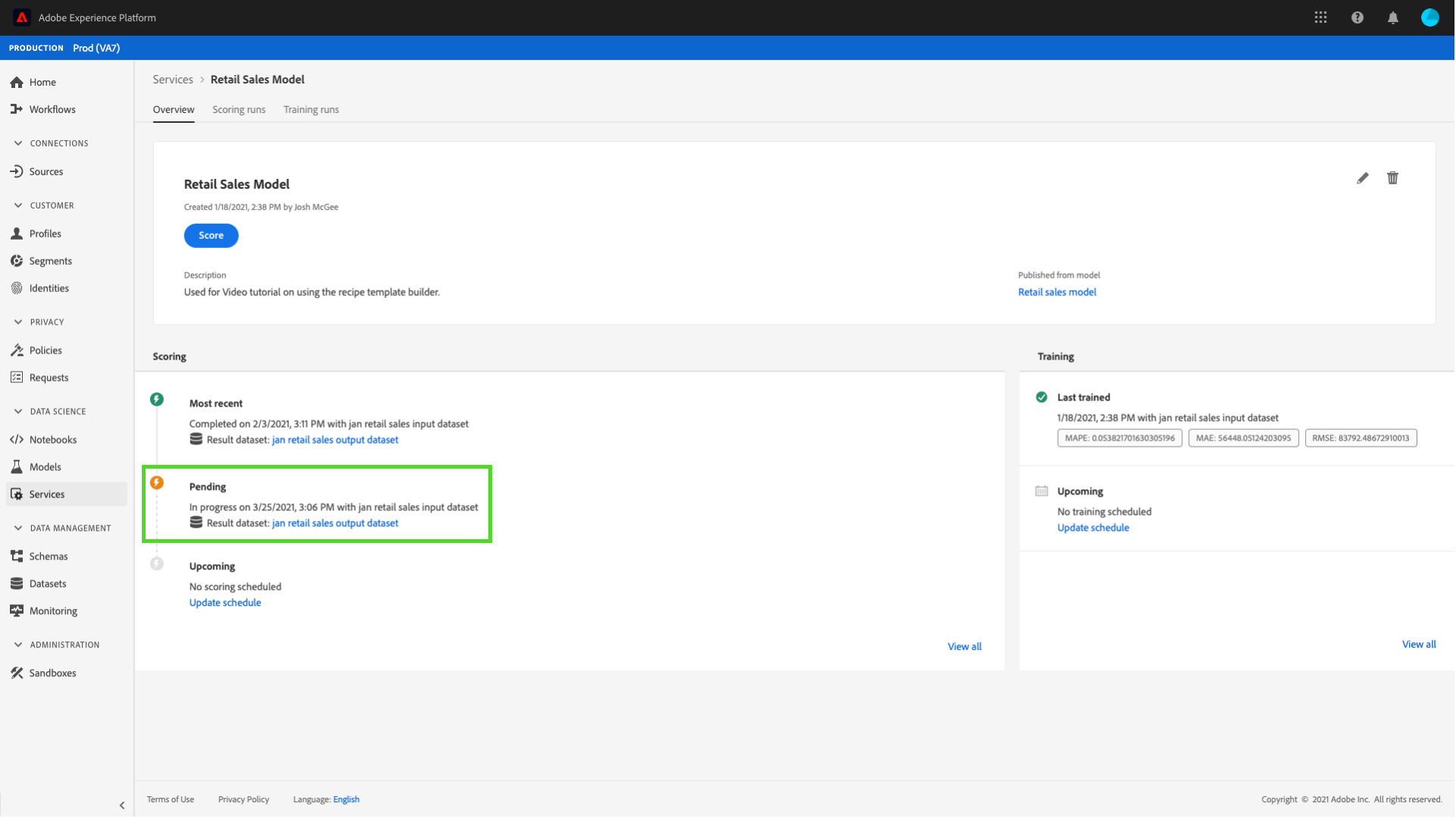Switch to the Training runs tab

(311, 110)
